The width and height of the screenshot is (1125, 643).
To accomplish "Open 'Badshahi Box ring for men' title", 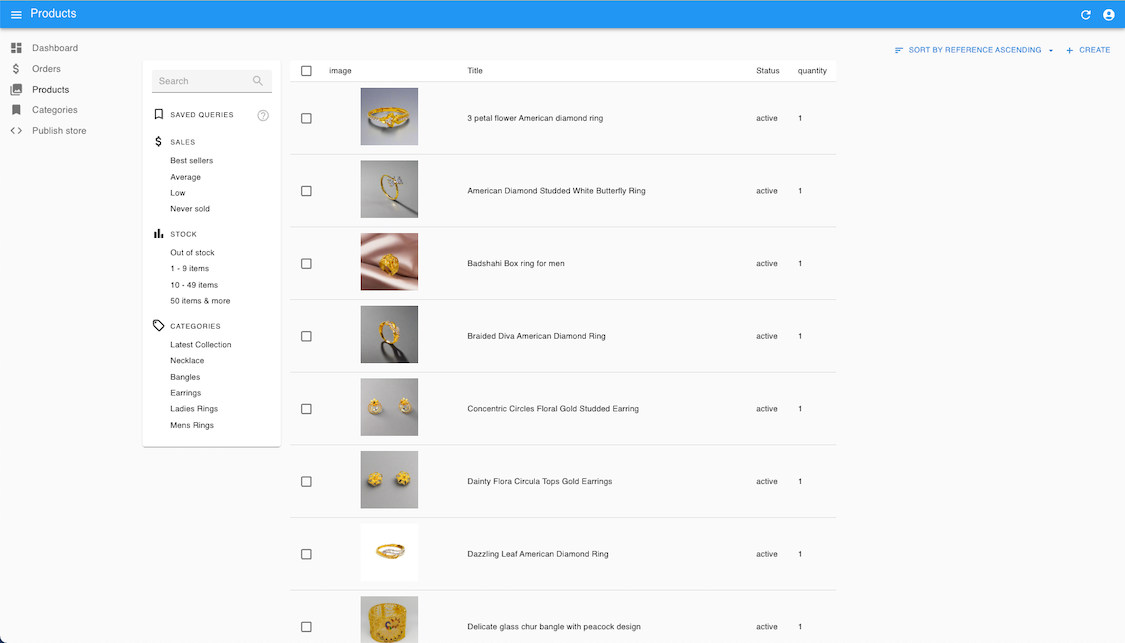I will pos(516,263).
